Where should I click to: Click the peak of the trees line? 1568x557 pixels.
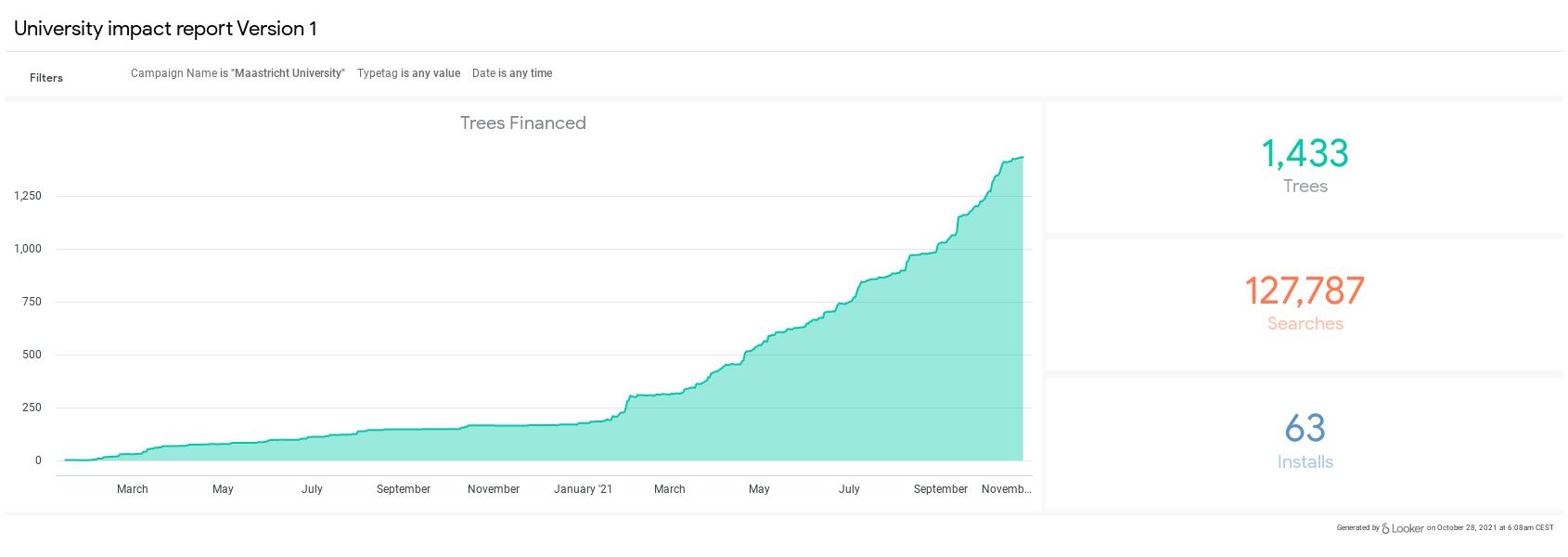pyautogui.click(x=1022, y=158)
